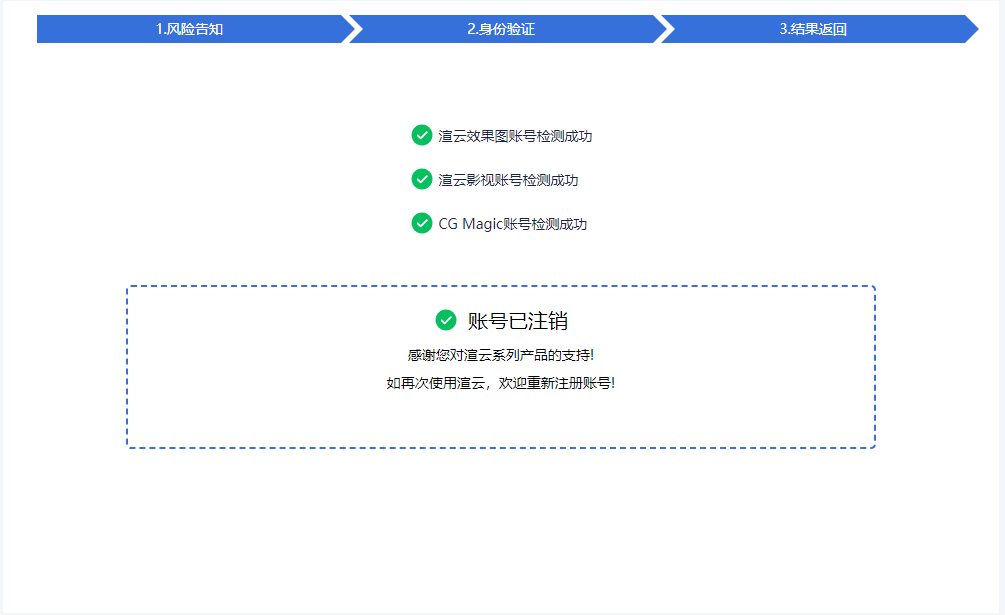This screenshot has width=1005, height=615.
Task: Select the 1.风险告知 step
Action: pos(189,29)
